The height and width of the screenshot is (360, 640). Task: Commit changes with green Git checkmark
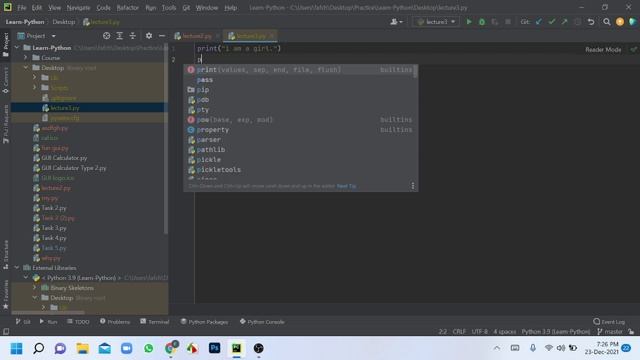552,22
